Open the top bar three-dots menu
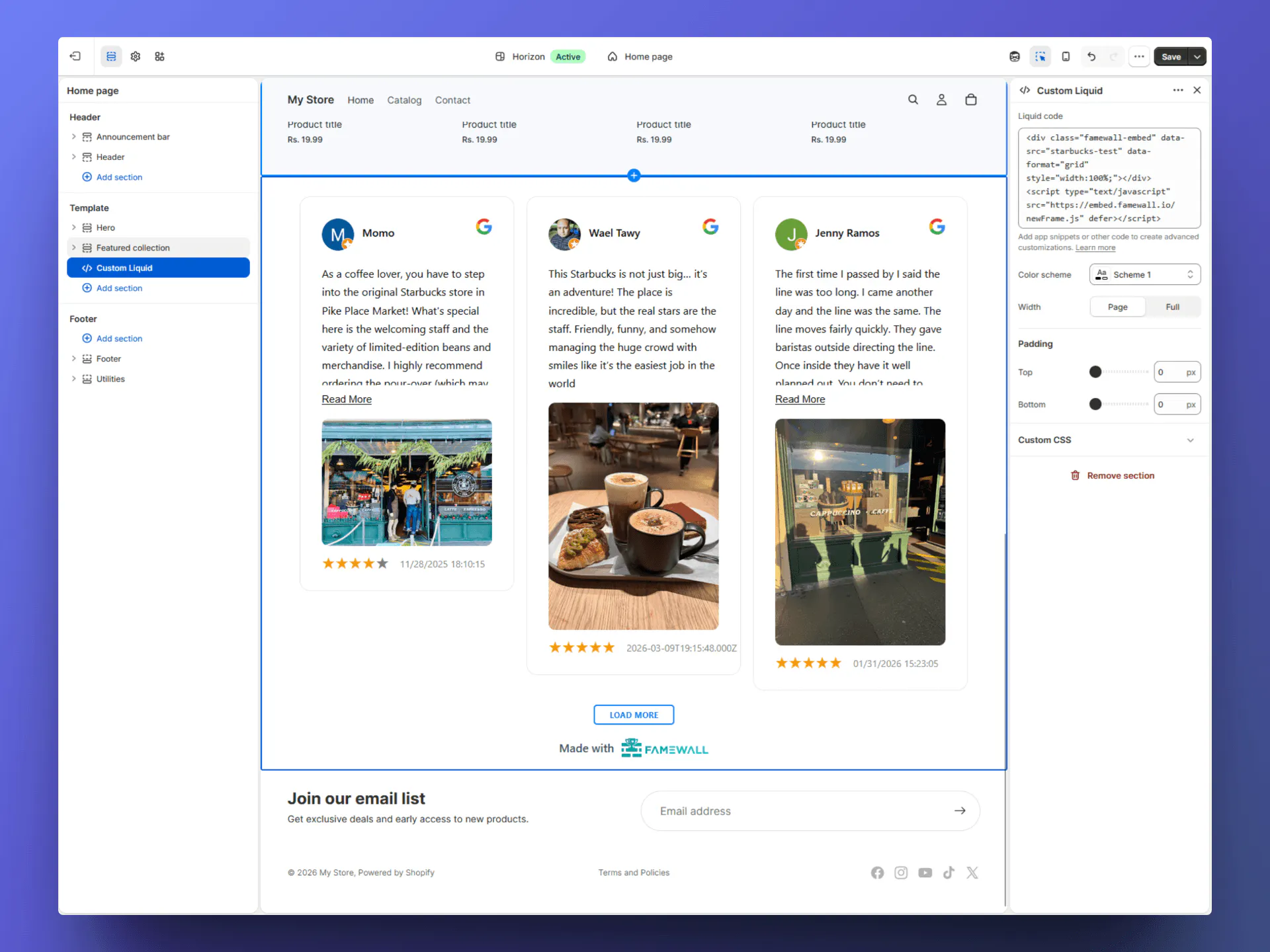Image resolution: width=1270 pixels, height=952 pixels. click(x=1139, y=56)
